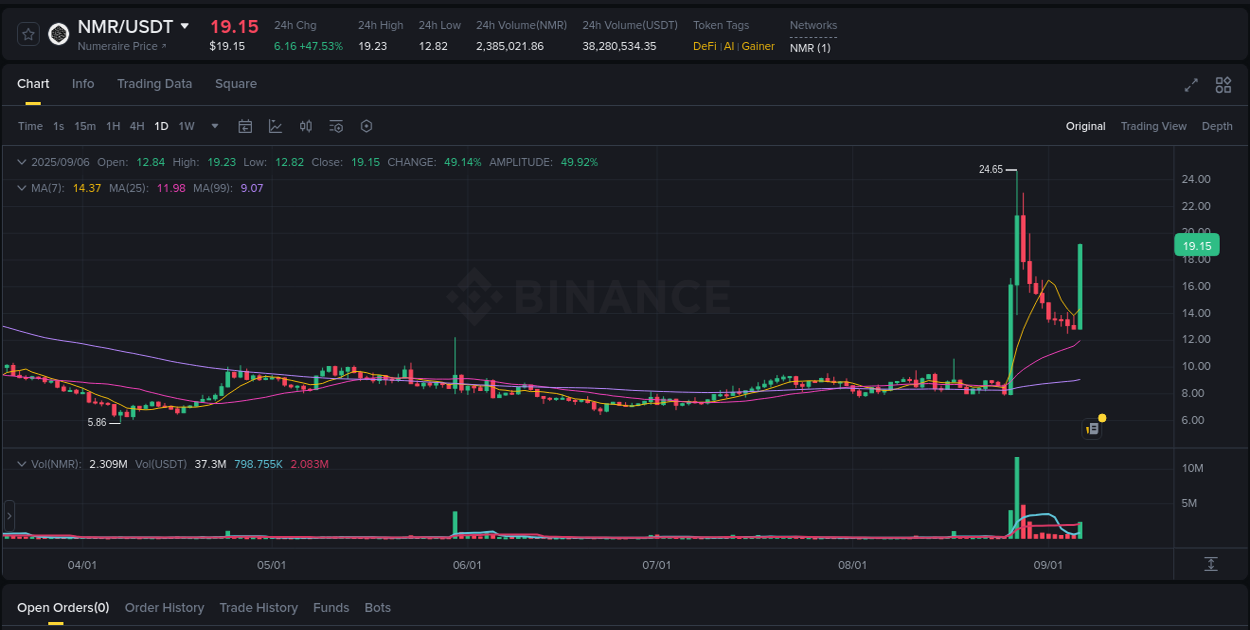Viewport: 1250px width, 630px height.
Task: Open the widgets layout grid icon
Action: tap(1223, 86)
